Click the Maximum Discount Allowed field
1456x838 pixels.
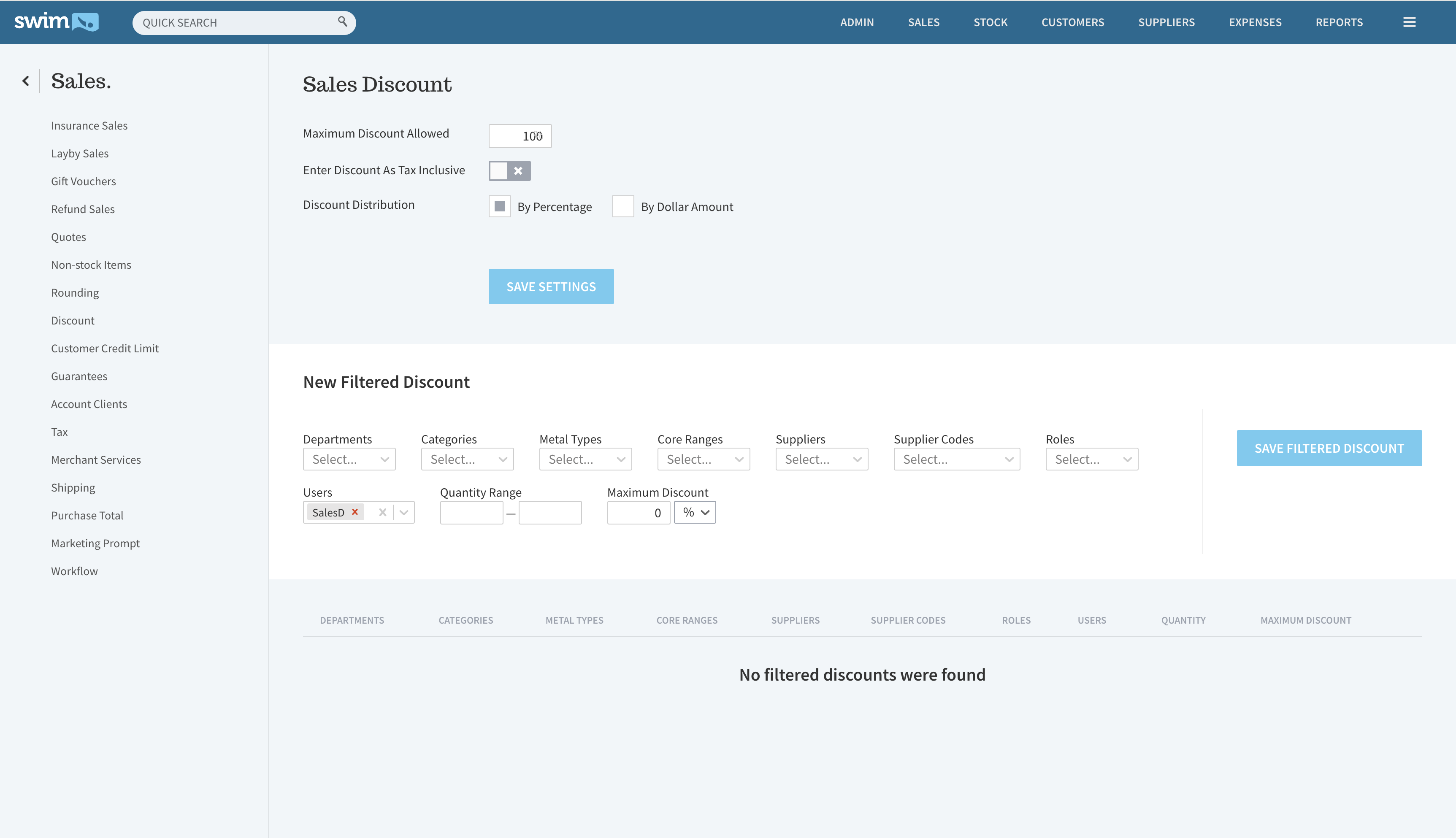coord(520,136)
